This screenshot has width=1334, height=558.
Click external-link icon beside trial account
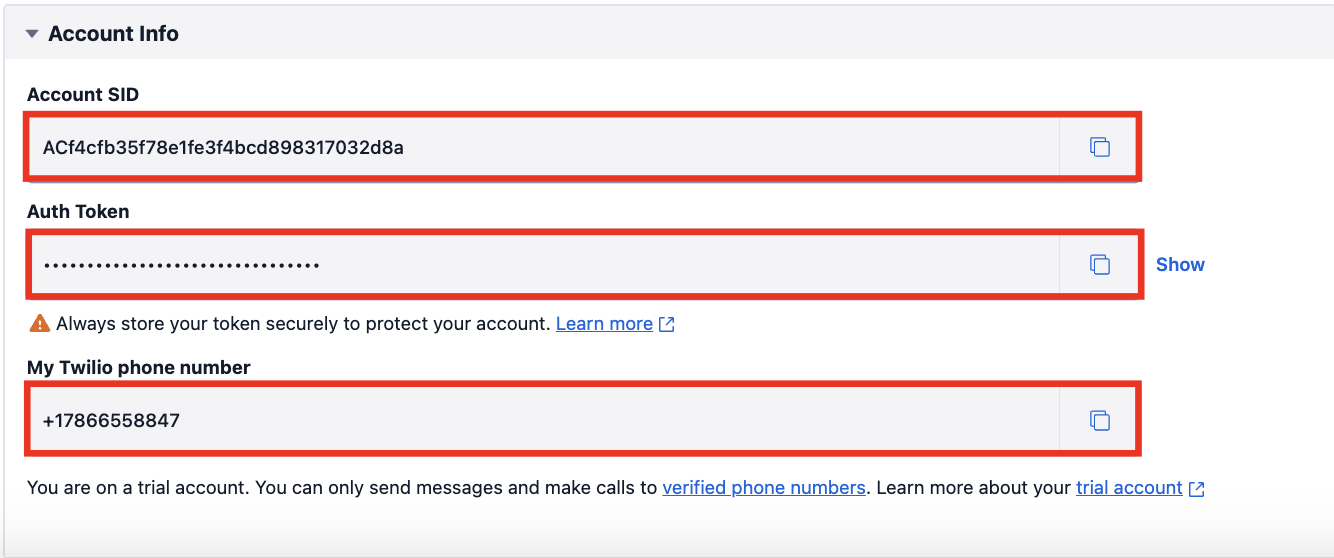pyautogui.click(x=1197, y=489)
